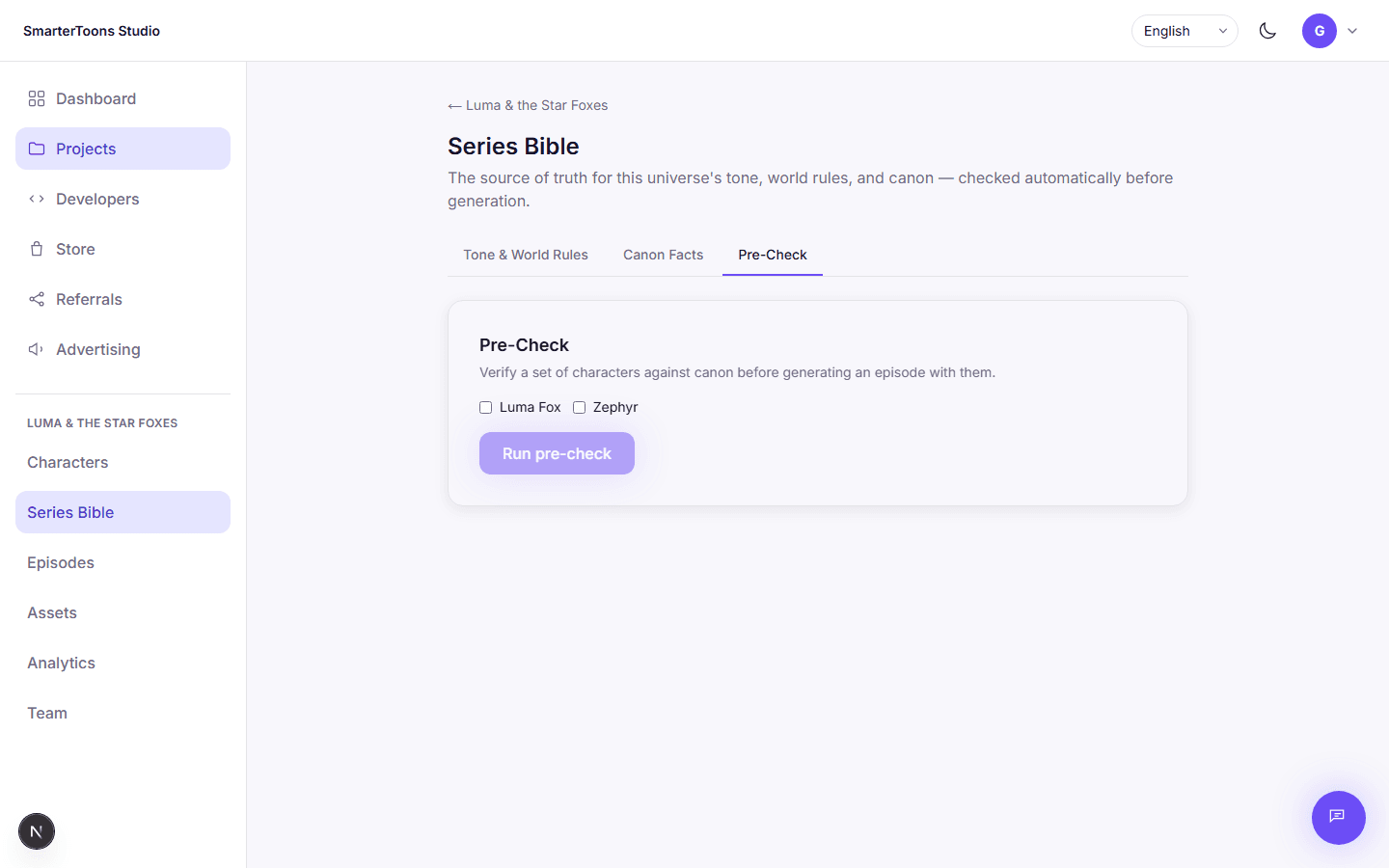The image size is (1389, 868).
Task: Click the Run pre-check button
Action: (x=557, y=453)
